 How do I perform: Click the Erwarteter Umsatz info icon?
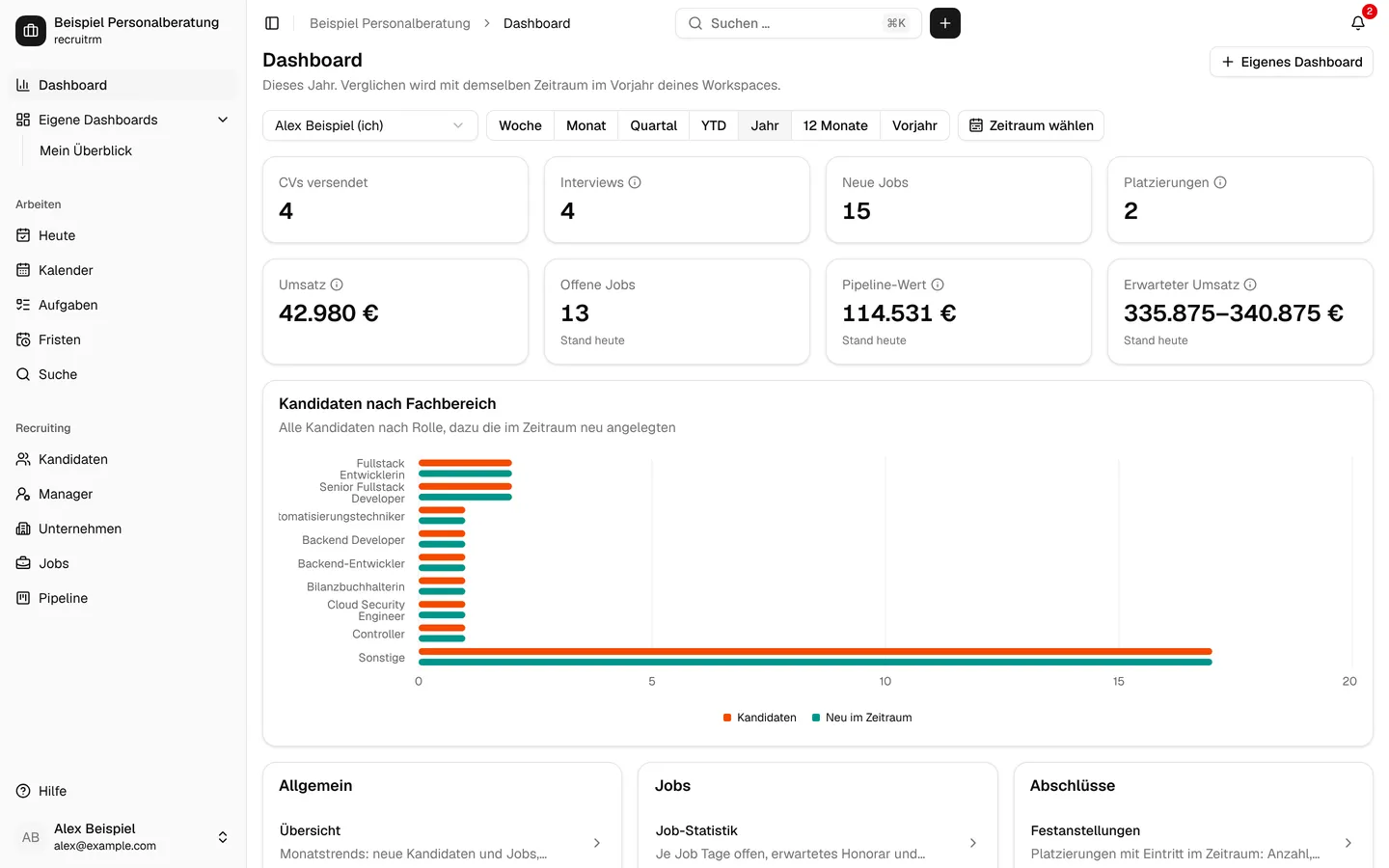(1250, 285)
